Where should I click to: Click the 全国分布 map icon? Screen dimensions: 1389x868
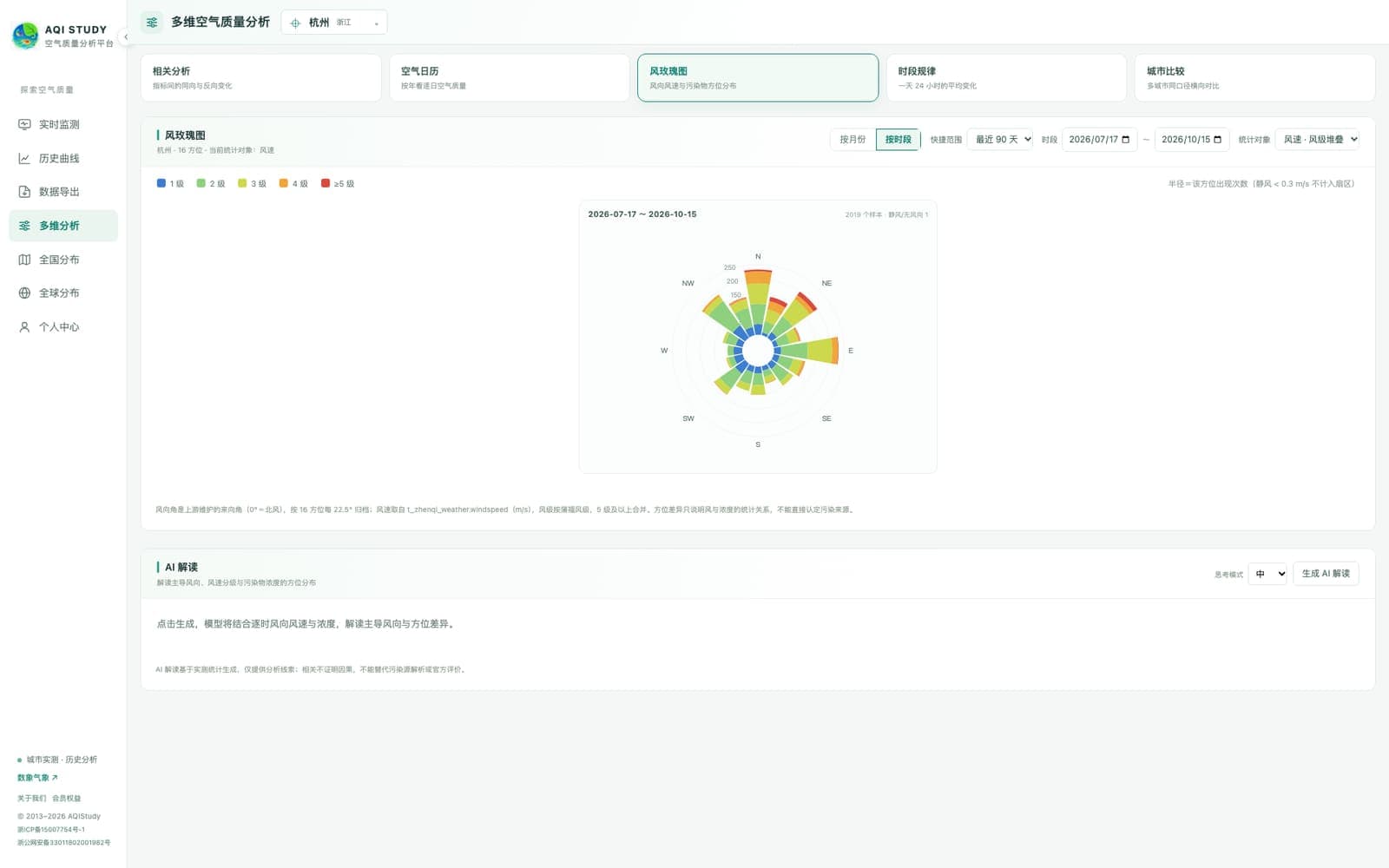point(24,260)
